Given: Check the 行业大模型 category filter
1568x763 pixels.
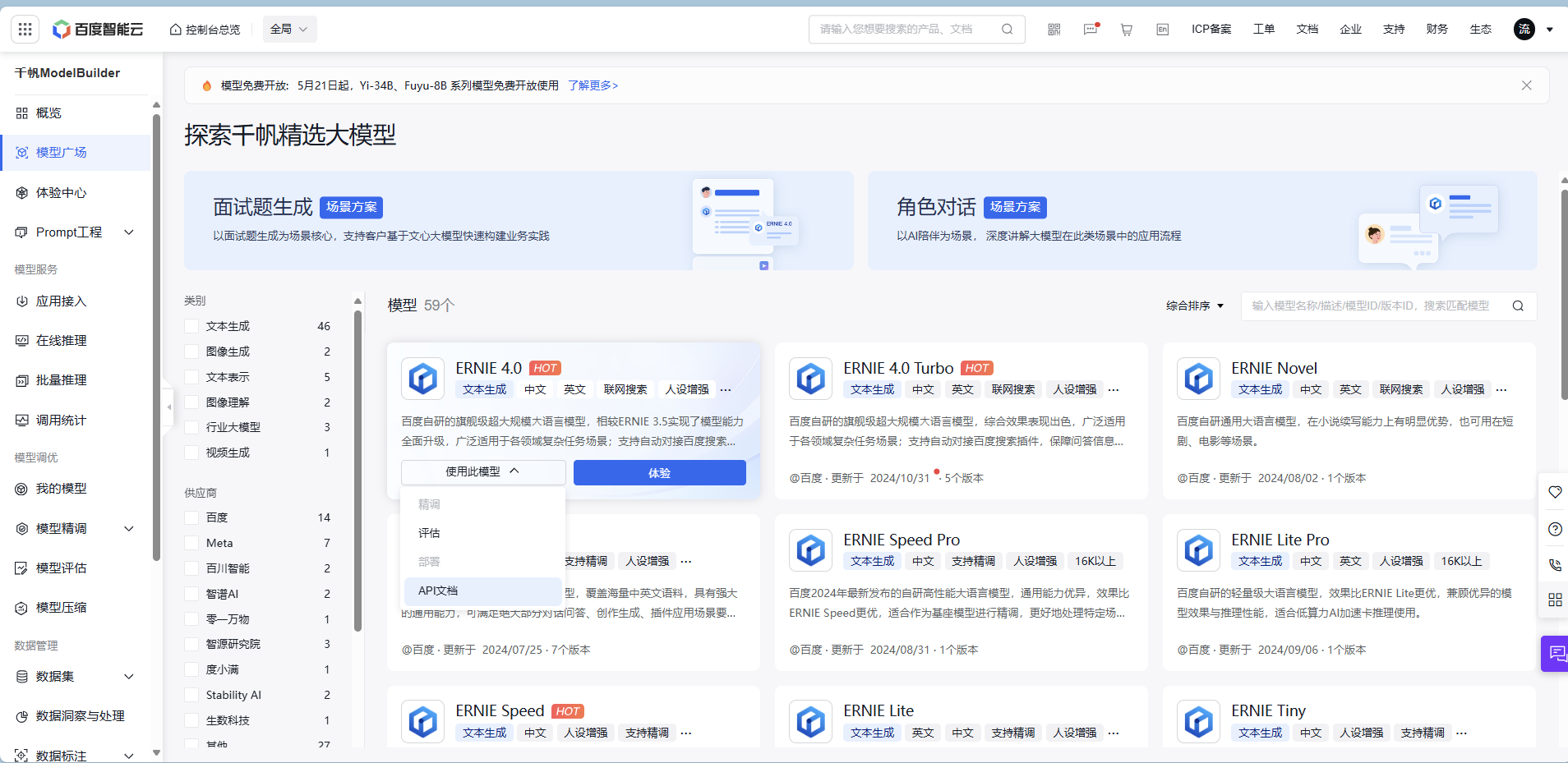Looking at the screenshot, I should (191, 427).
